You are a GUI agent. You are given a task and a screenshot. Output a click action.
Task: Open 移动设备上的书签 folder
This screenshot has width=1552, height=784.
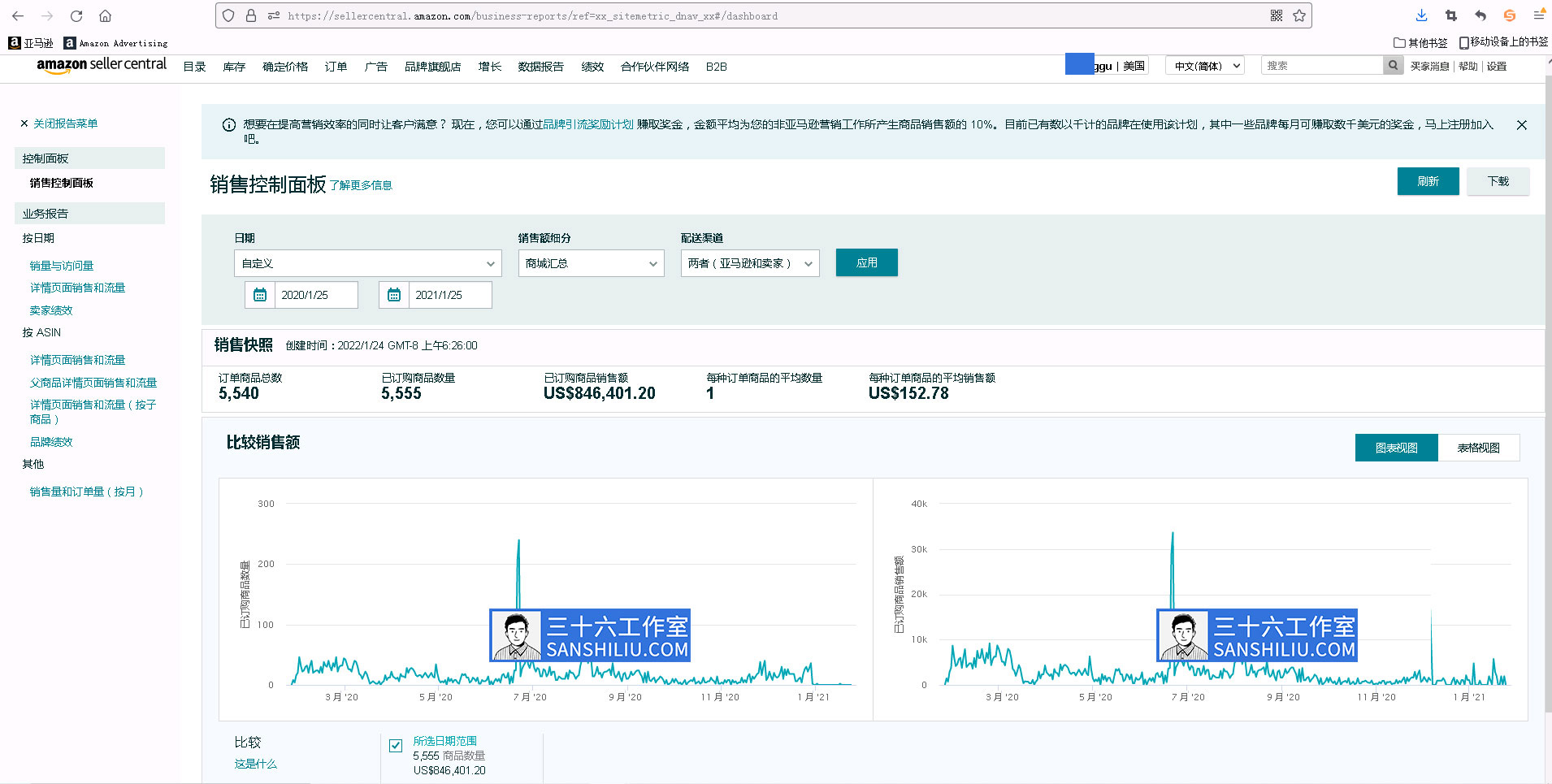[1503, 42]
